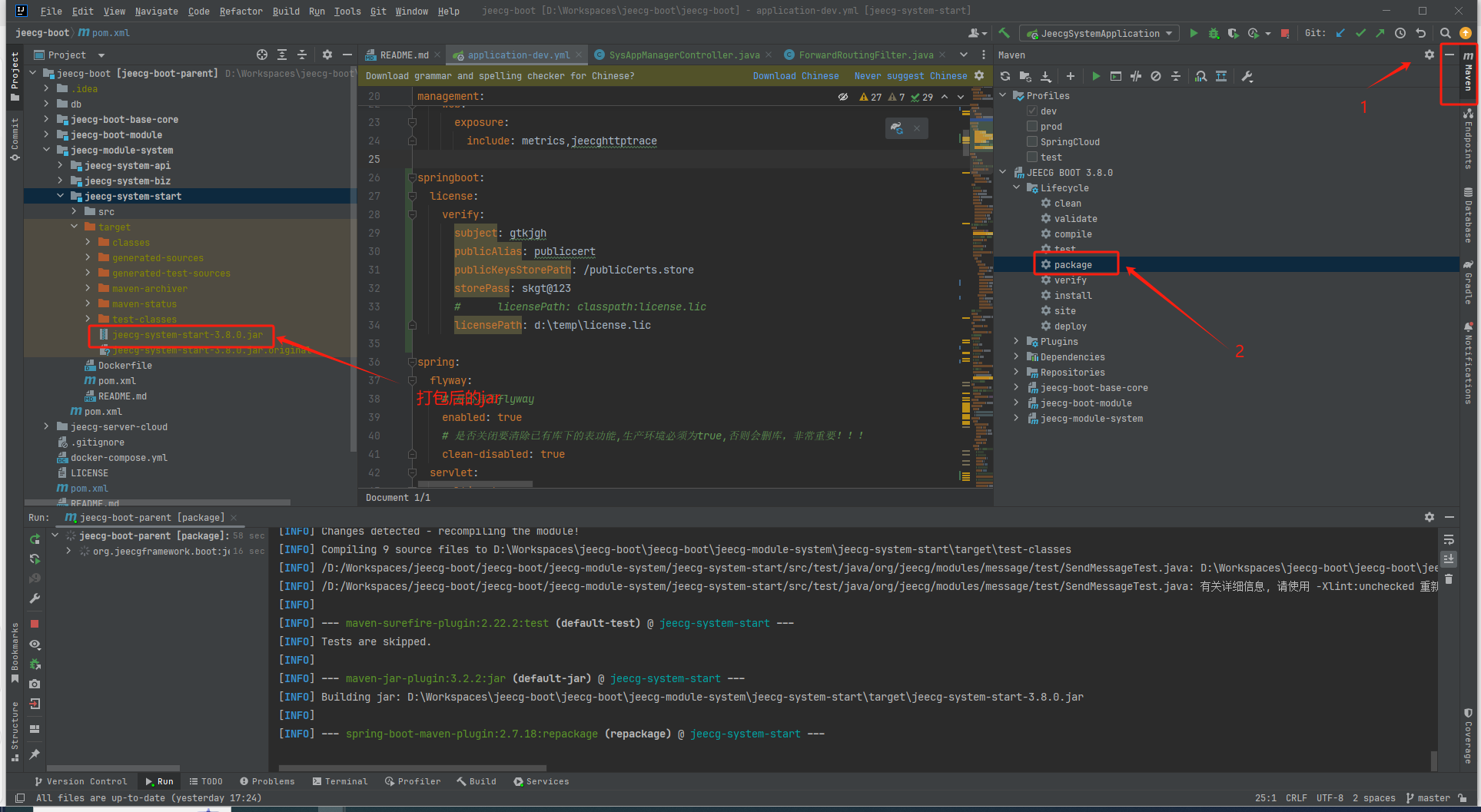Hide the Maven tool window

pos(1449,55)
